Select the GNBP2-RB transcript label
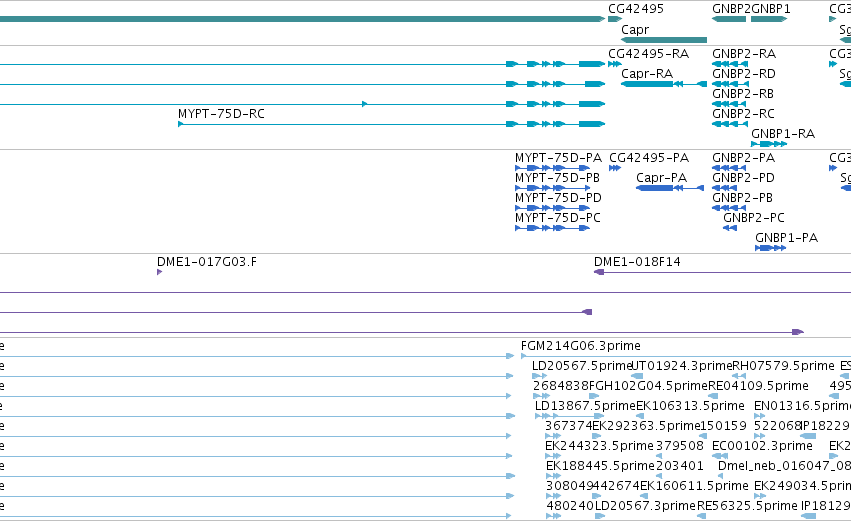851x521 pixels. (x=743, y=94)
